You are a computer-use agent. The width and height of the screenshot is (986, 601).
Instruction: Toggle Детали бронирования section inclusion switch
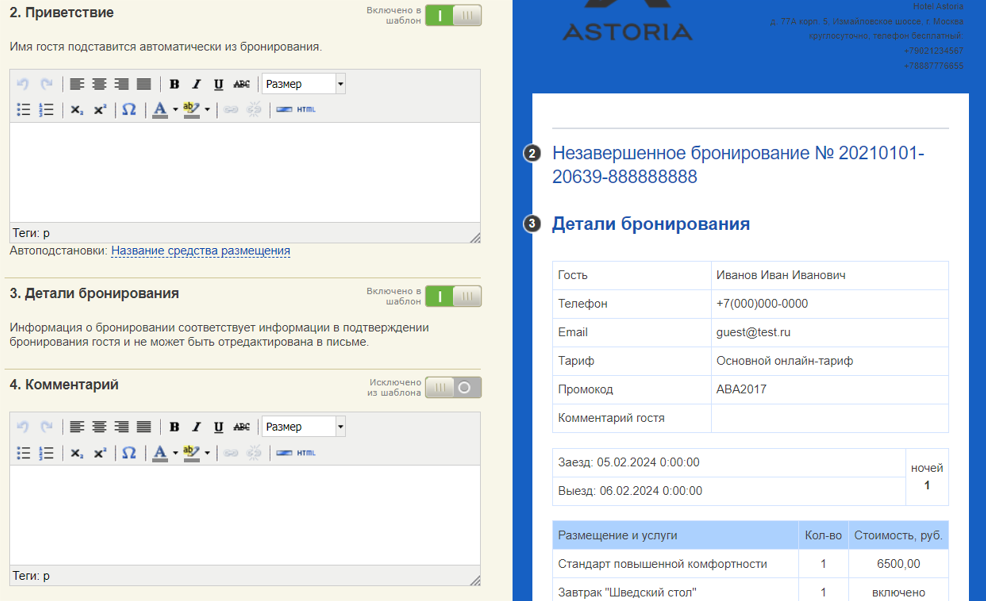(x=453, y=296)
